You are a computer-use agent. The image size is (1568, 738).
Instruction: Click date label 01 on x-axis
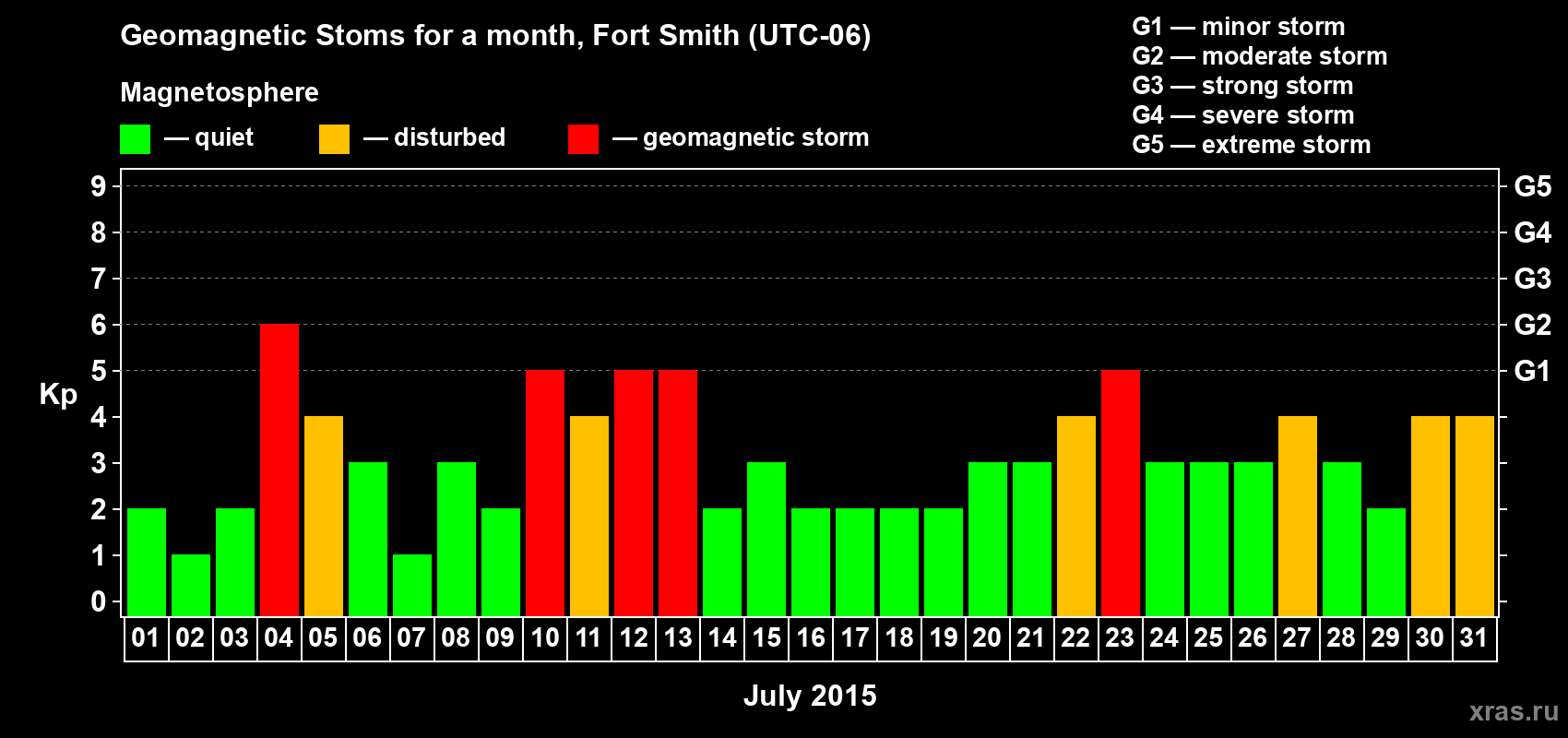coord(146,637)
